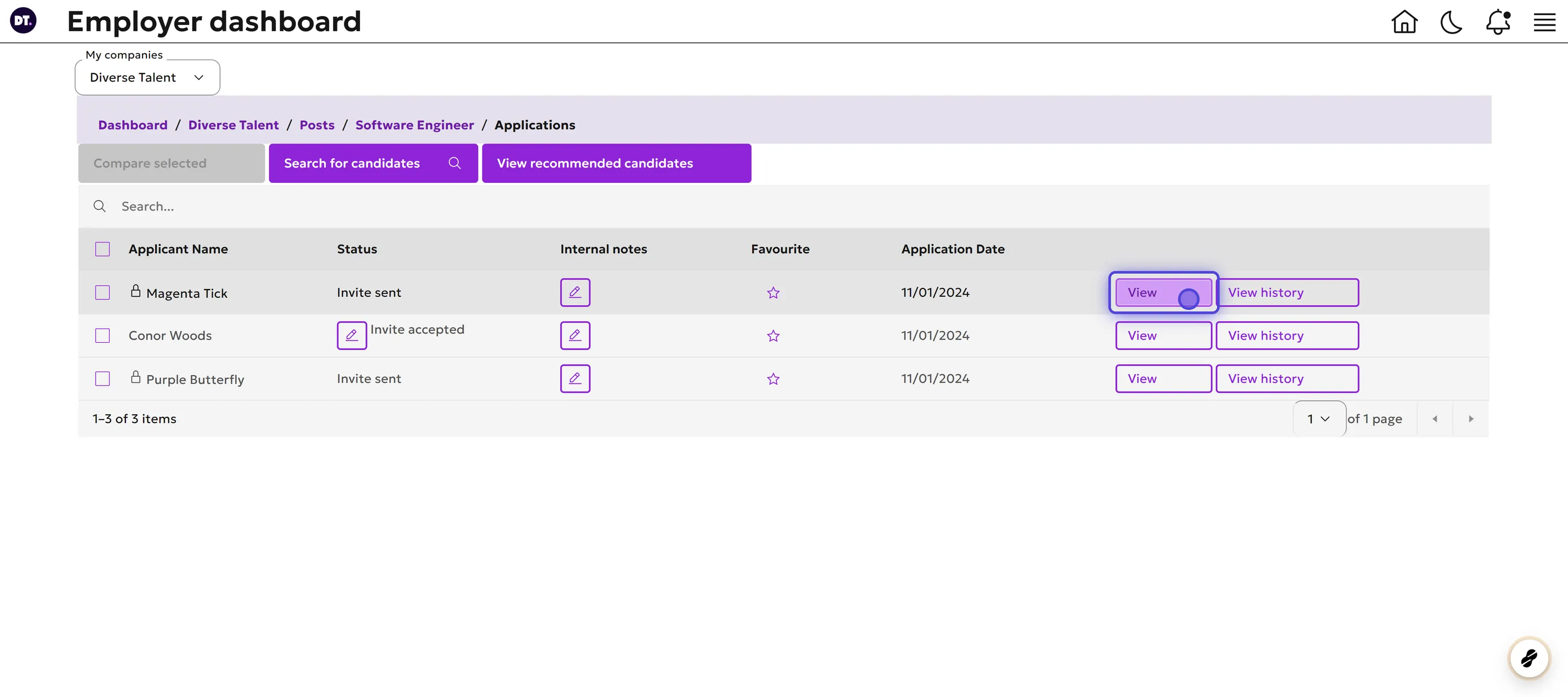
Task: Click the applicants Search field
Action: (x=783, y=206)
